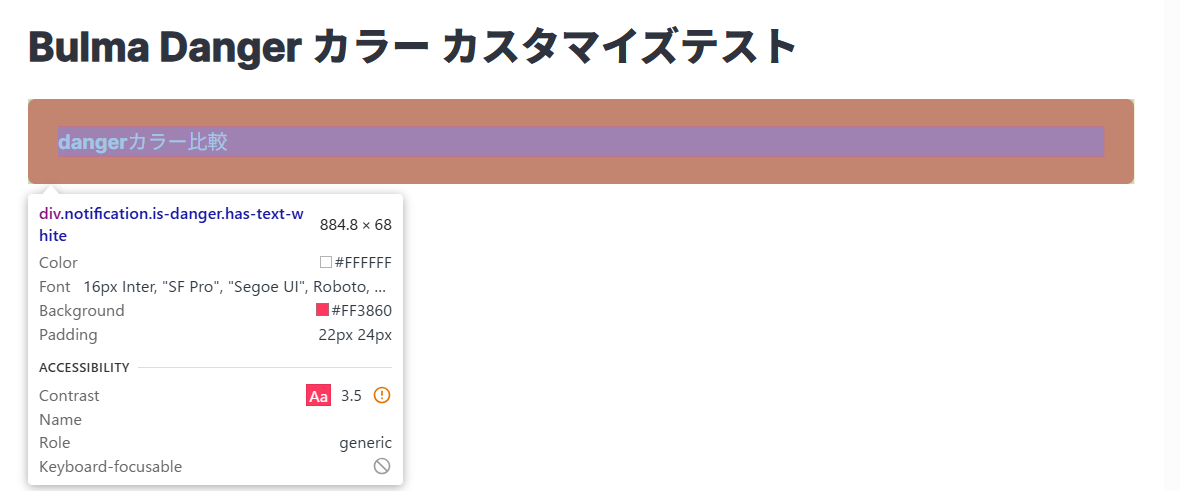Click the contrast ratio value 3.5
Viewport: 1180px width, 491px height.
point(351,396)
